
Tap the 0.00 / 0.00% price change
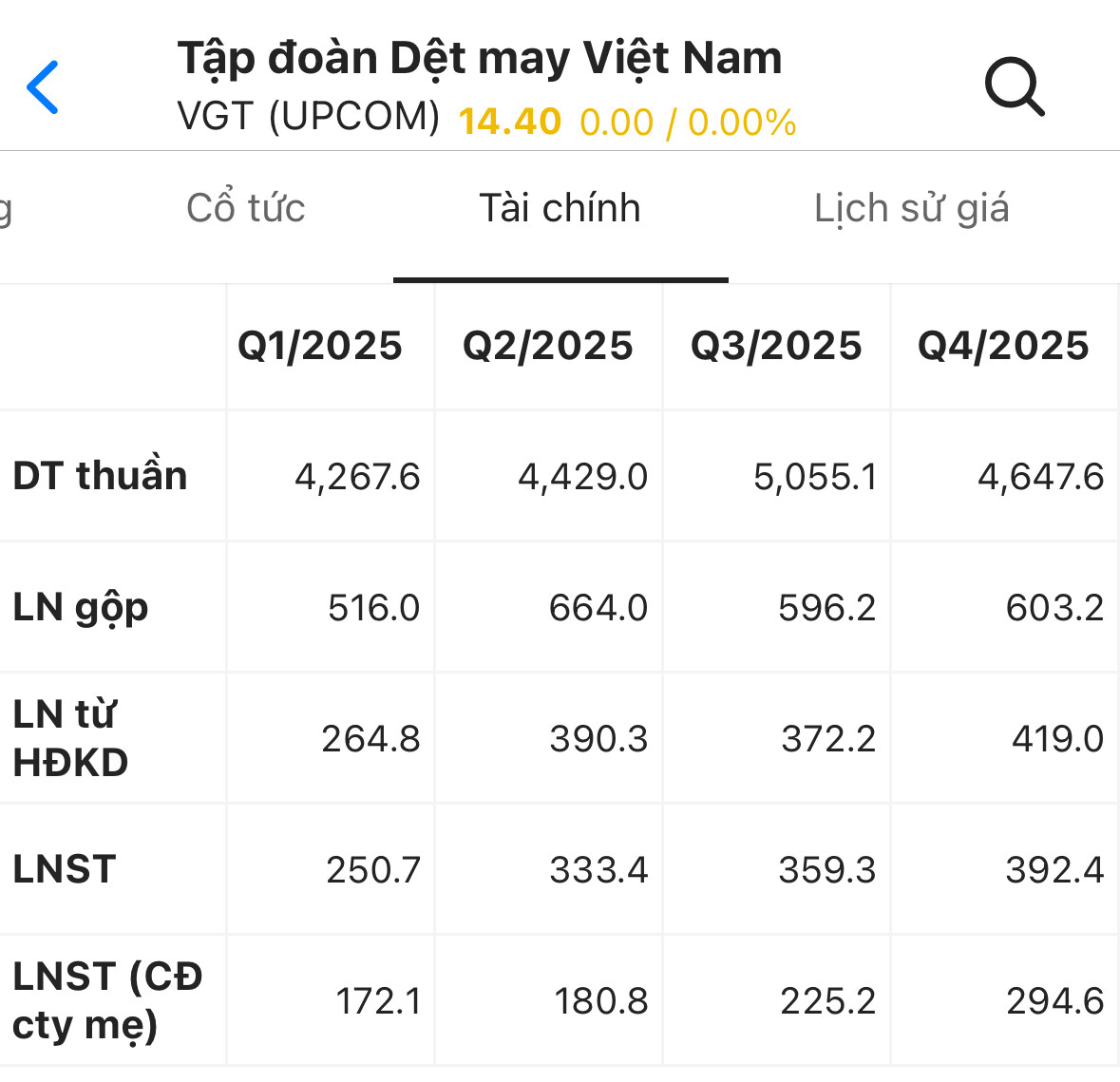click(688, 123)
